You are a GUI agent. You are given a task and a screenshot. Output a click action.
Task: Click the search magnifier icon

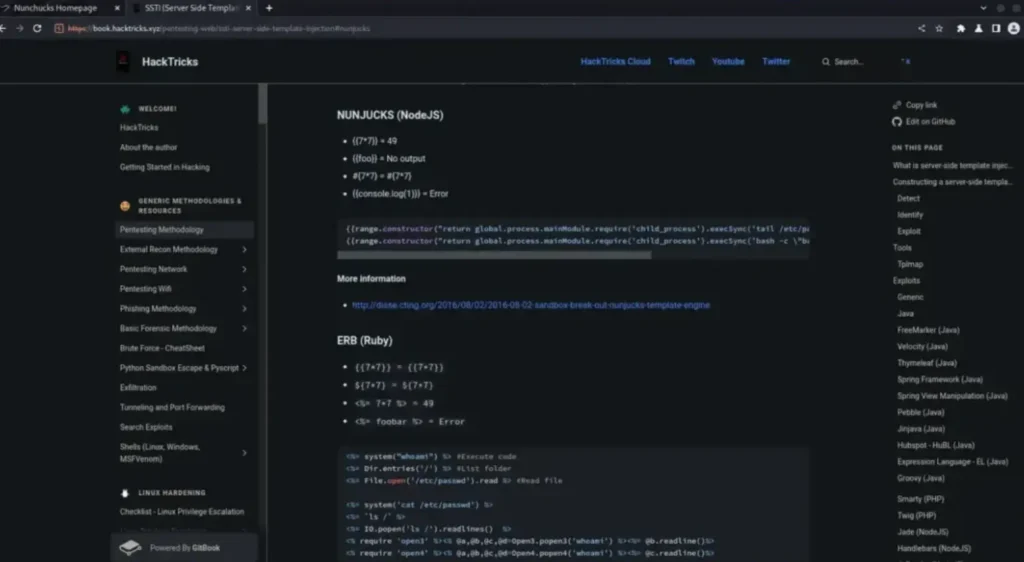pos(825,62)
